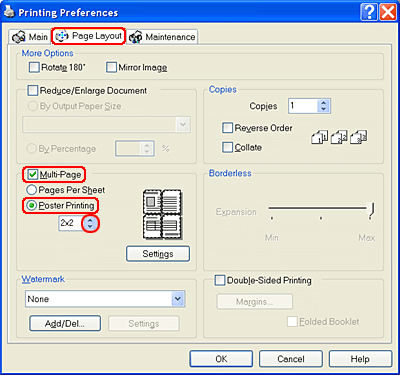Click the collate page-order illustration

[x=339, y=137]
